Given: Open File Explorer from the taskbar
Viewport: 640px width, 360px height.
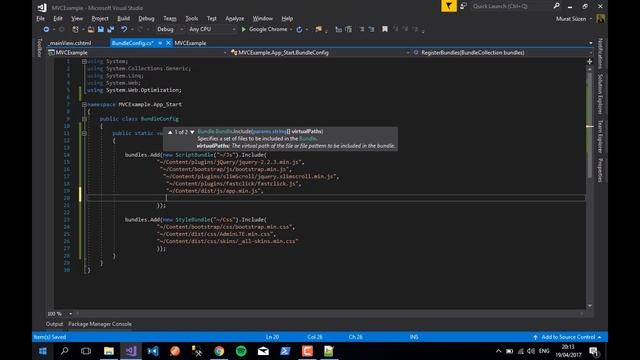Looking at the screenshot, I should click(x=109, y=351).
